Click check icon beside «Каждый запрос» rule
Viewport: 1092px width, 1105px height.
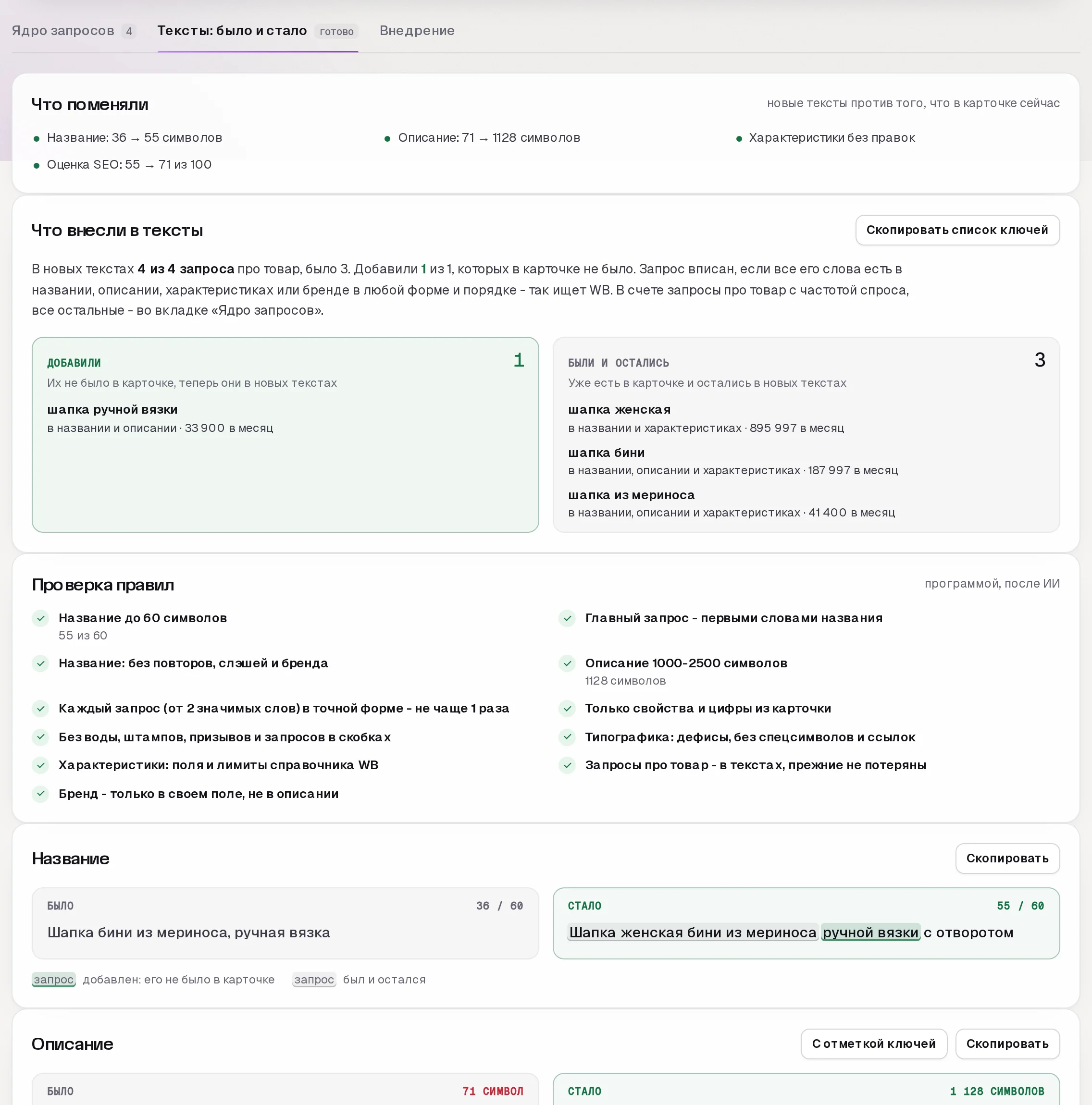click(x=41, y=709)
